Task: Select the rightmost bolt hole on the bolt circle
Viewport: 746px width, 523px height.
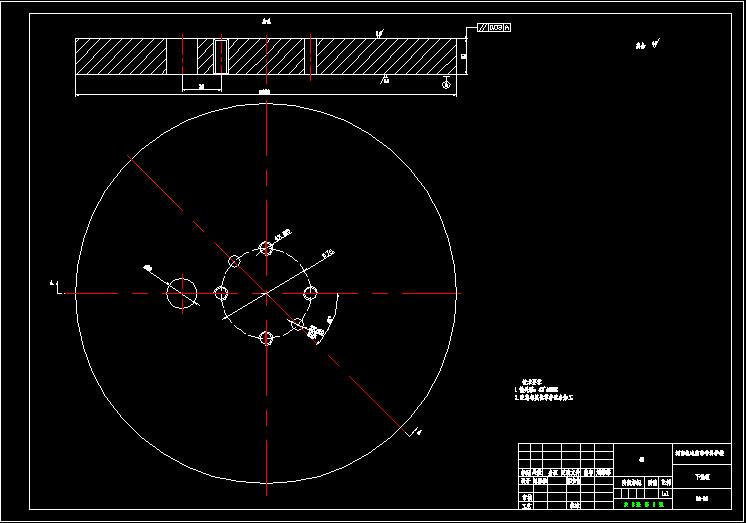Action: pos(310,293)
